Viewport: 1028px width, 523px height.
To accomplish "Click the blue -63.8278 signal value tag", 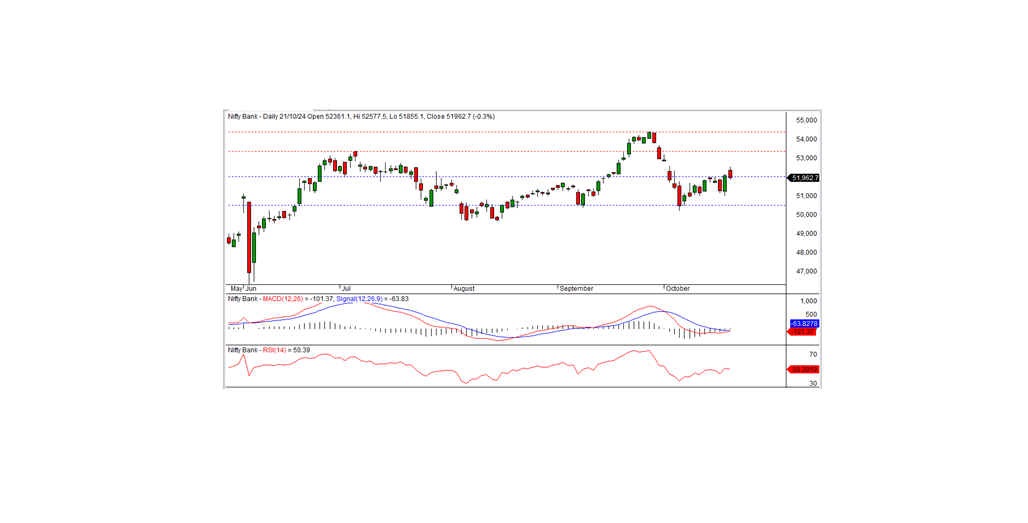I will pos(804,324).
